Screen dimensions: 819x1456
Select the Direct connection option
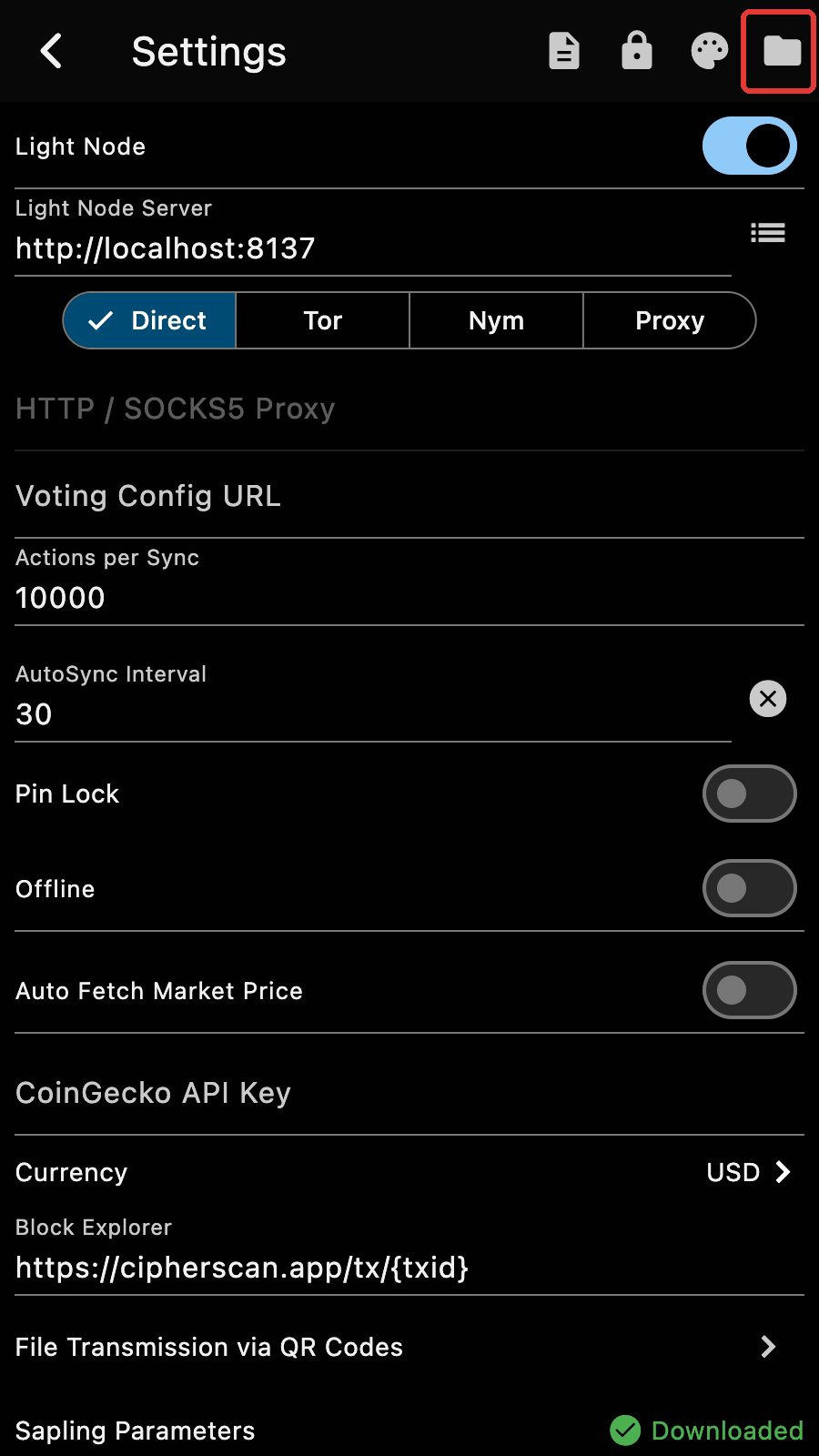(x=149, y=320)
